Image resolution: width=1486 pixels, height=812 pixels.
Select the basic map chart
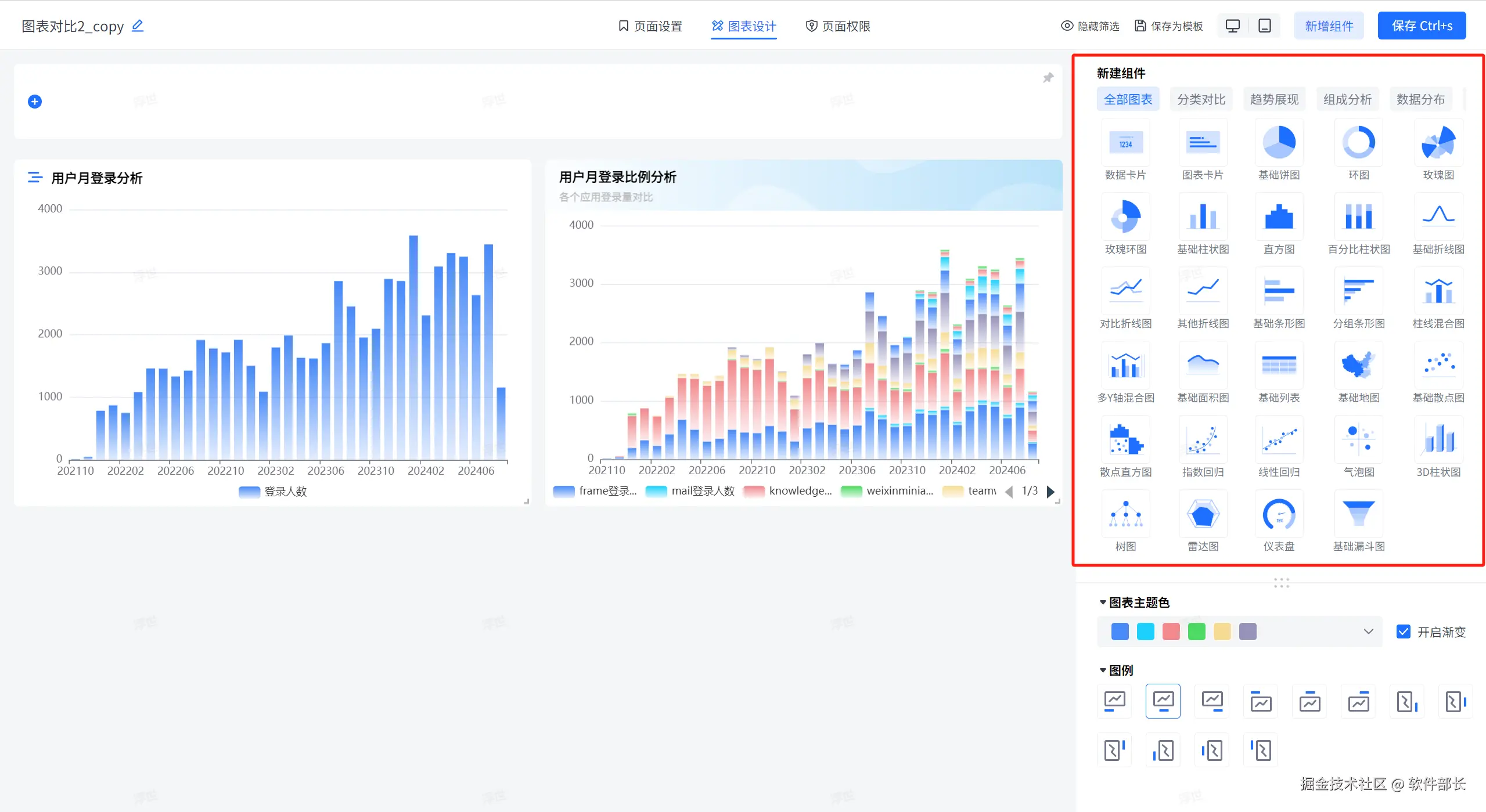tap(1358, 366)
